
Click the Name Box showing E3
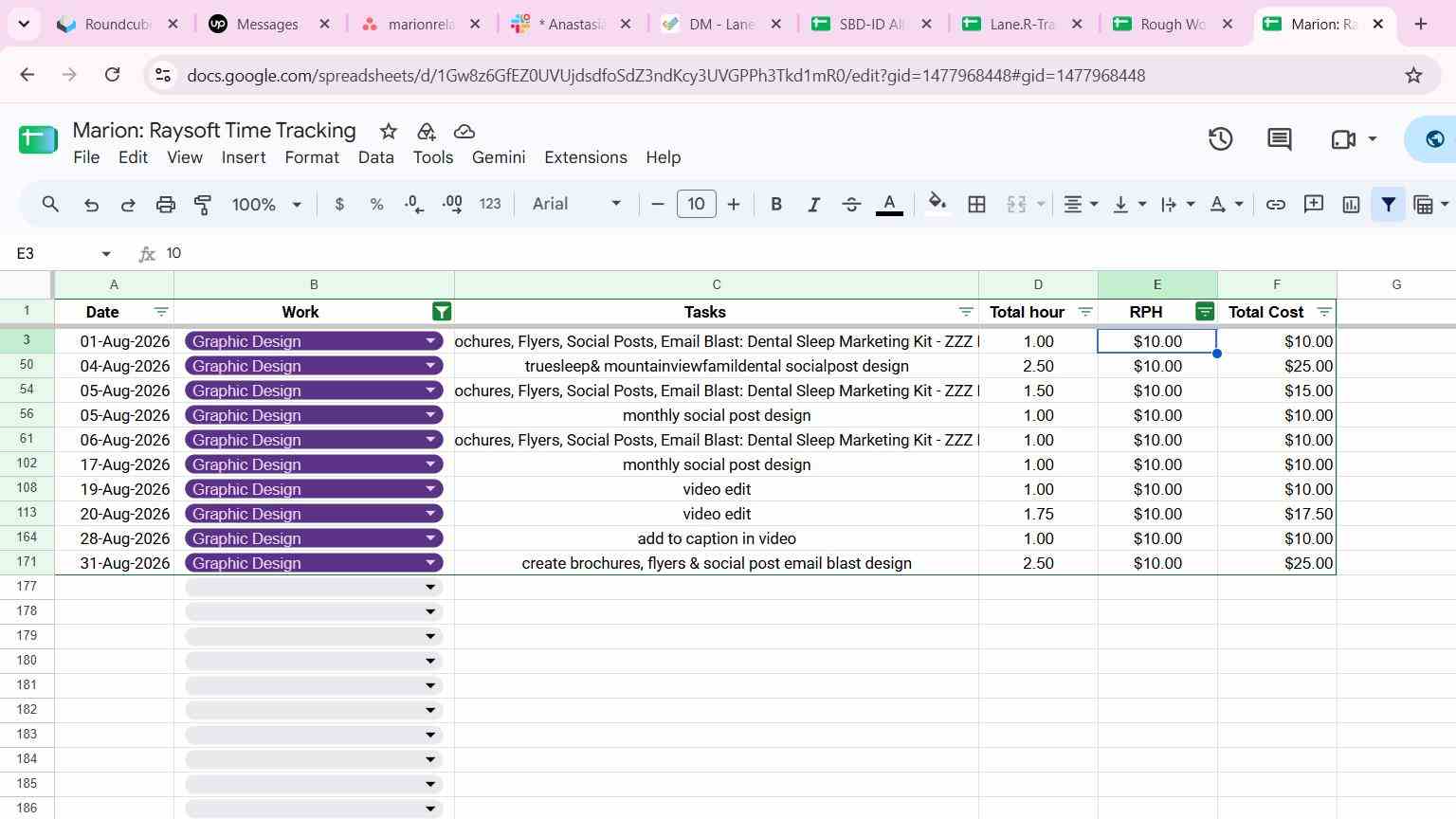[63, 253]
